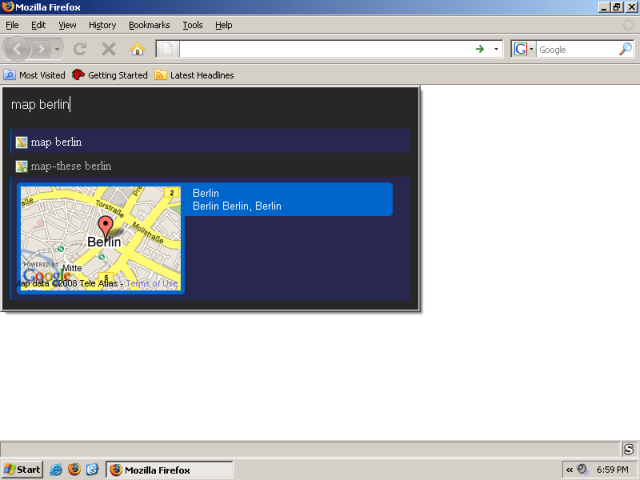Click the Google logo on the map

click(x=46, y=276)
